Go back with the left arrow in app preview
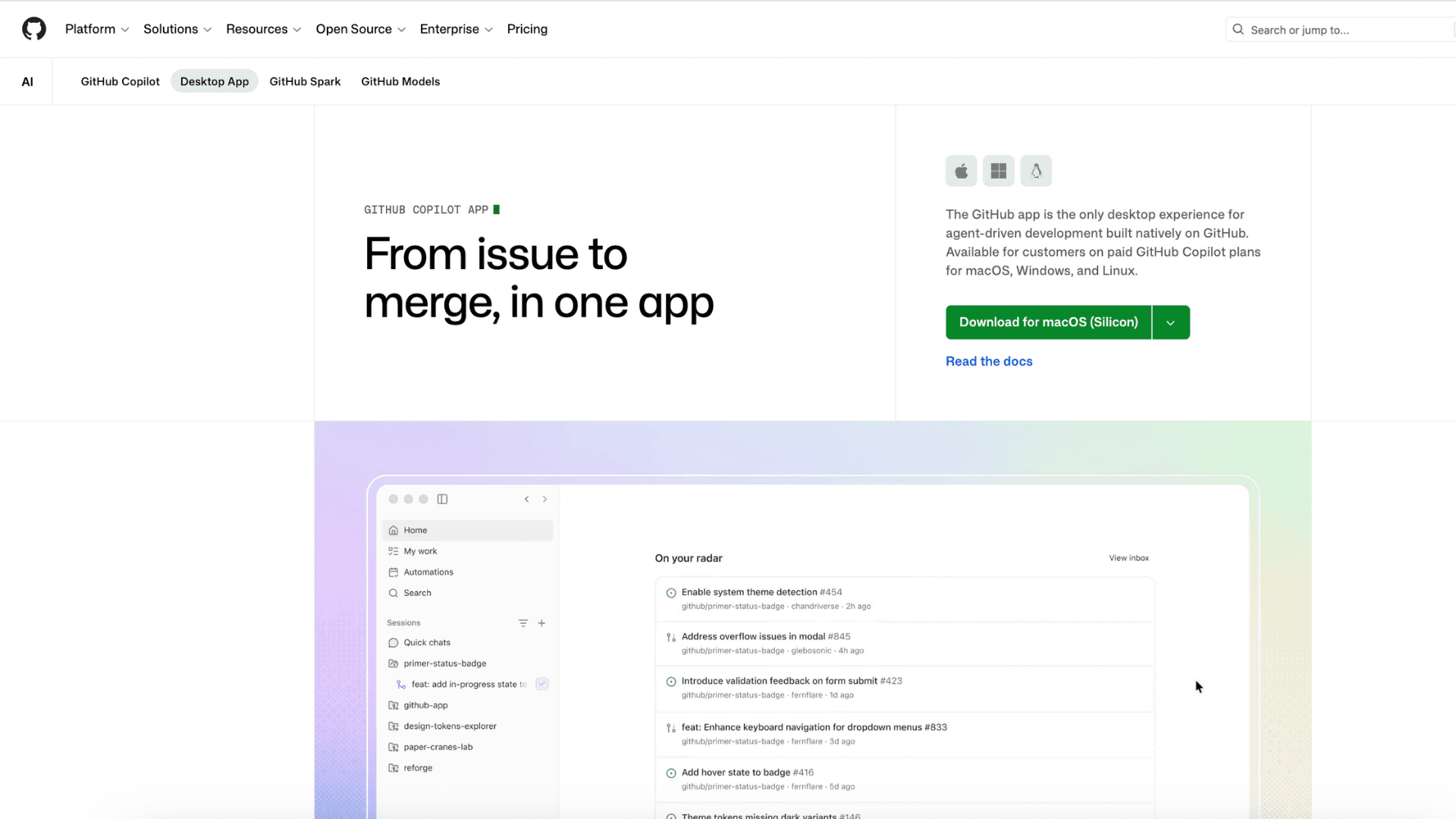 pos(526,499)
